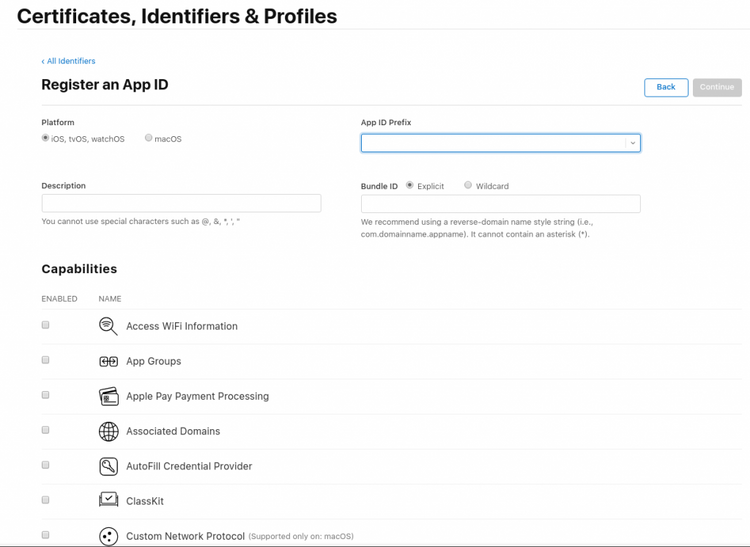Enable the App Groups capability checkbox
The width and height of the screenshot is (750, 547).
[x=45, y=360]
